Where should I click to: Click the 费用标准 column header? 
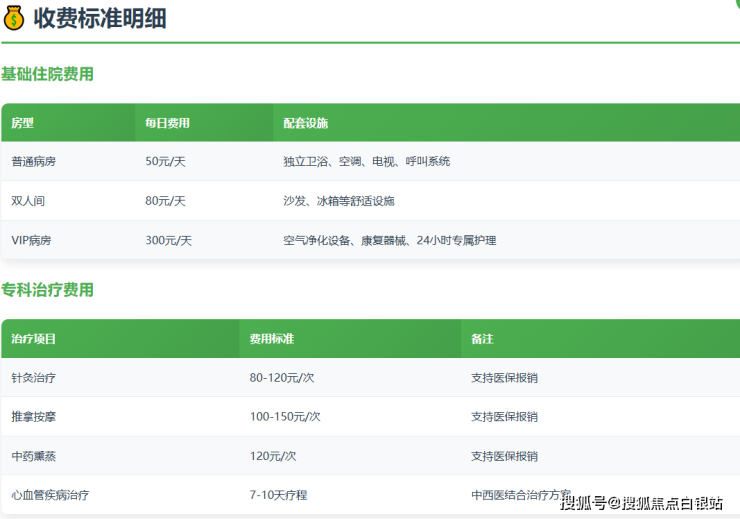pos(272,339)
